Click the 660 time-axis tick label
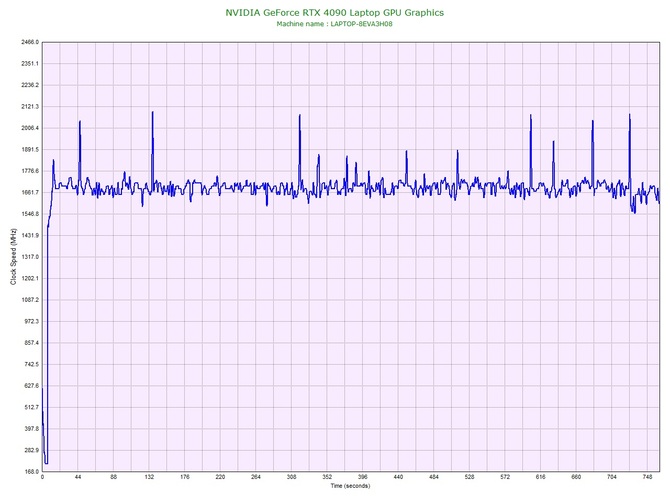This screenshot has width=670, height=503. click(x=576, y=477)
